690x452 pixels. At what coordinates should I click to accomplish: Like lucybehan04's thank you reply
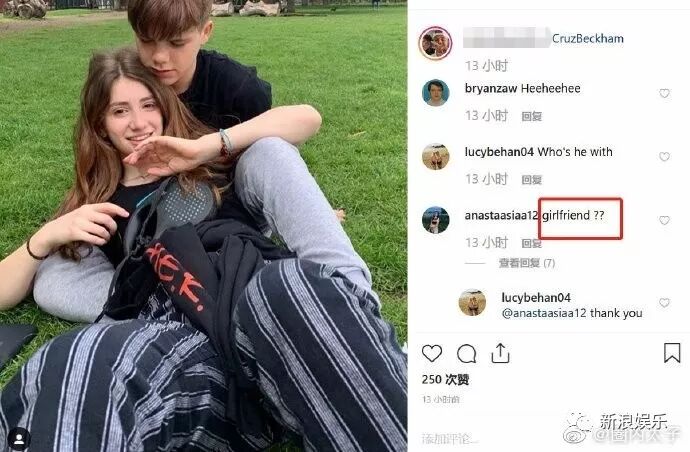[664, 303]
